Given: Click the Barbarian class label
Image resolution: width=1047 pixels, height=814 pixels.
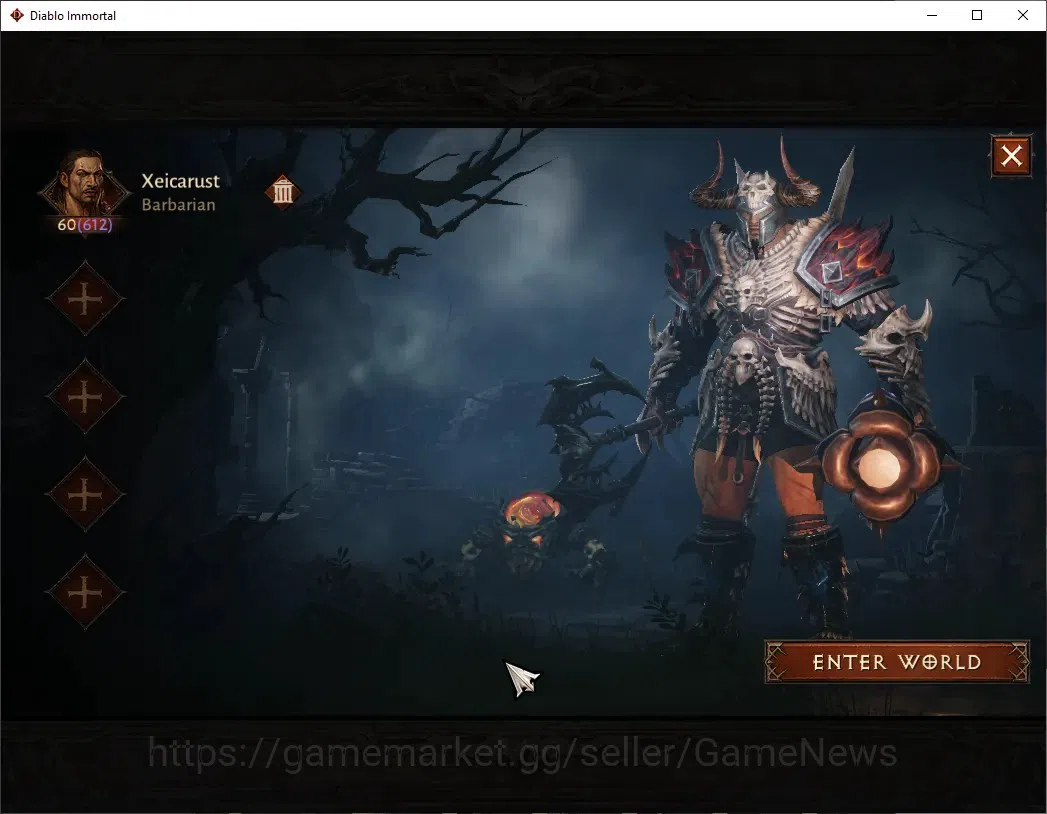Looking at the screenshot, I should tap(178, 204).
